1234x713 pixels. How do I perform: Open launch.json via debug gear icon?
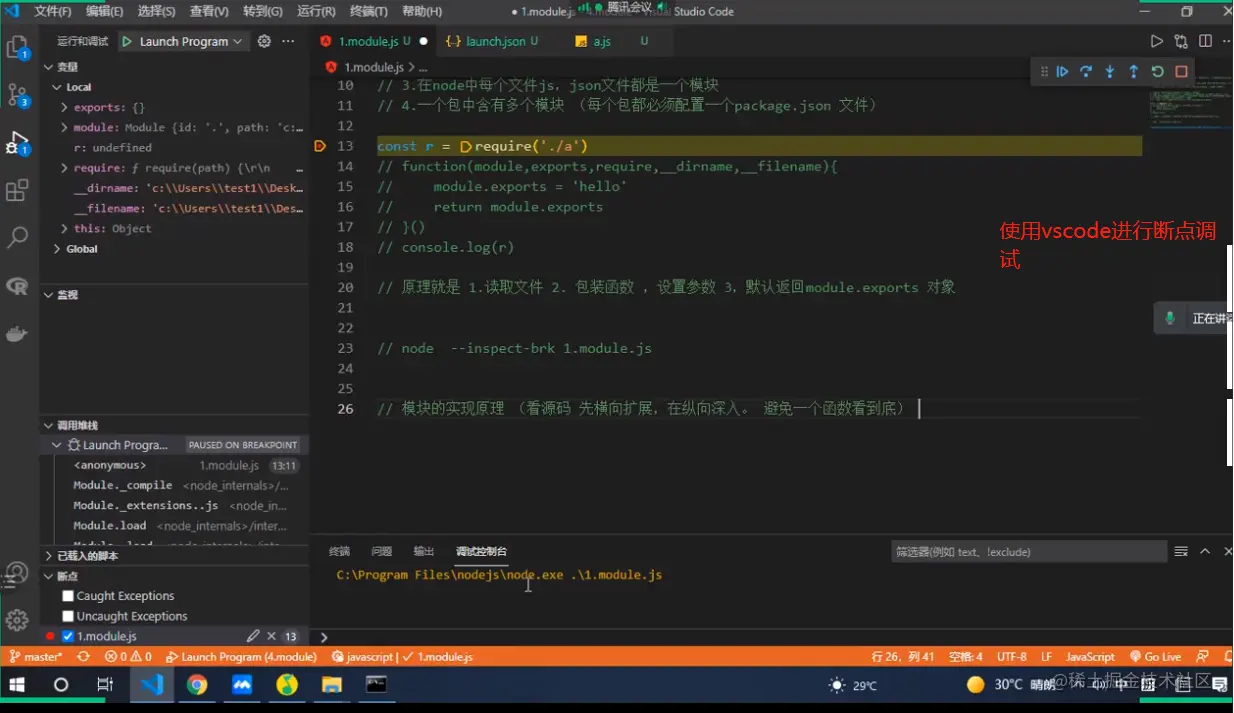(x=264, y=41)
